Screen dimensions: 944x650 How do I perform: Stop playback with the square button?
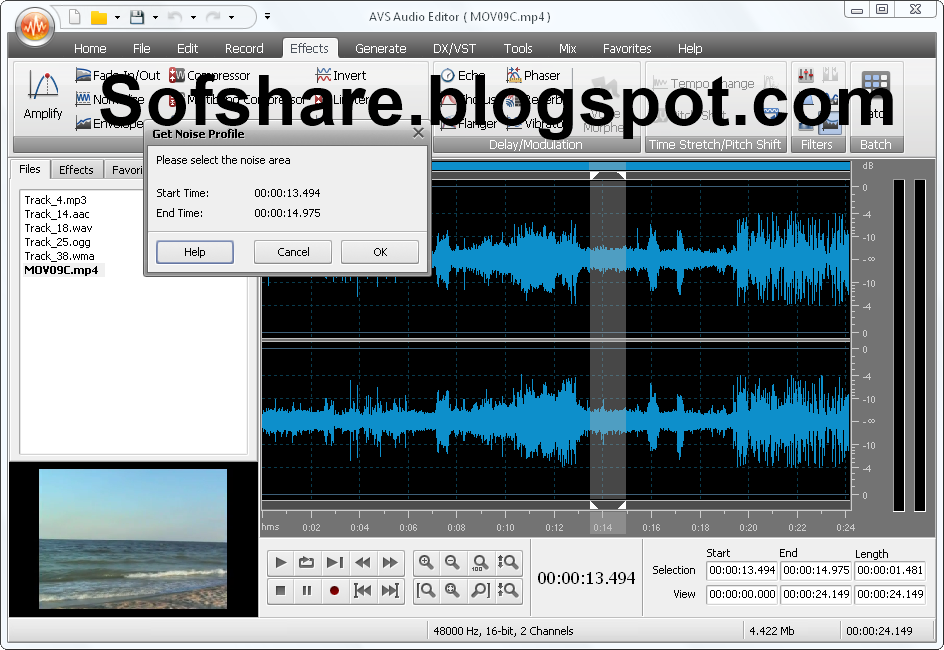click(280, 590)
